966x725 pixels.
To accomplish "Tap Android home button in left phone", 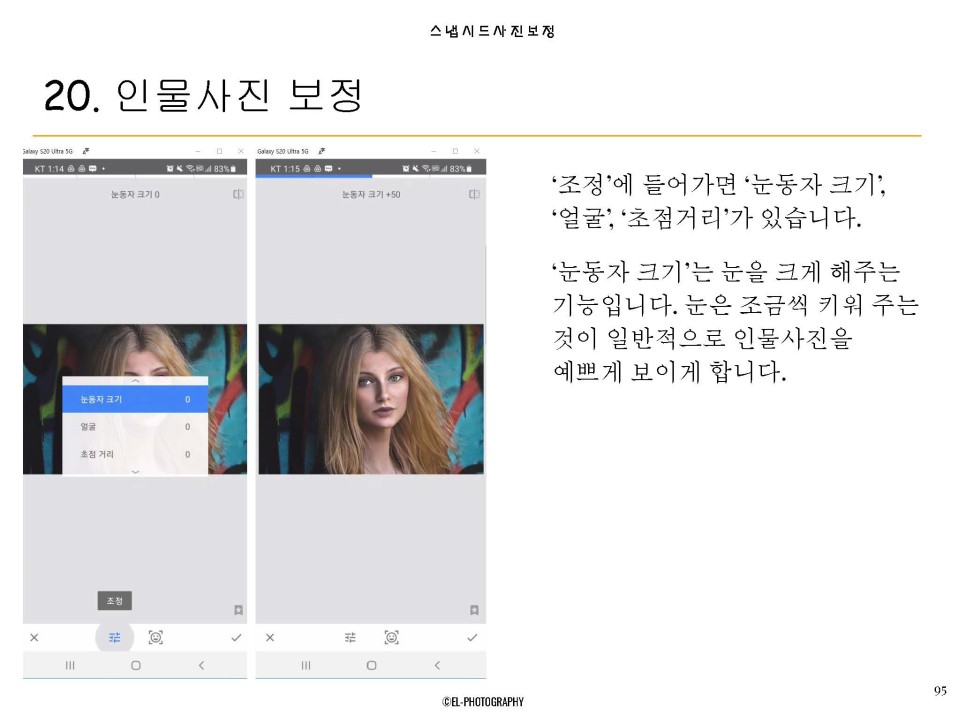I will pyautogui.click(x=136, y=665).
